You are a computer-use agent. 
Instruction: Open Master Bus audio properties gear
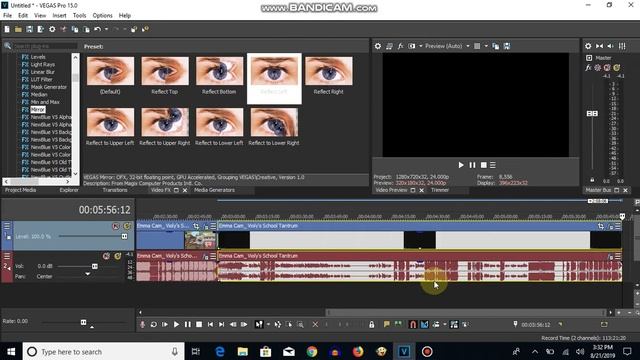588,46
